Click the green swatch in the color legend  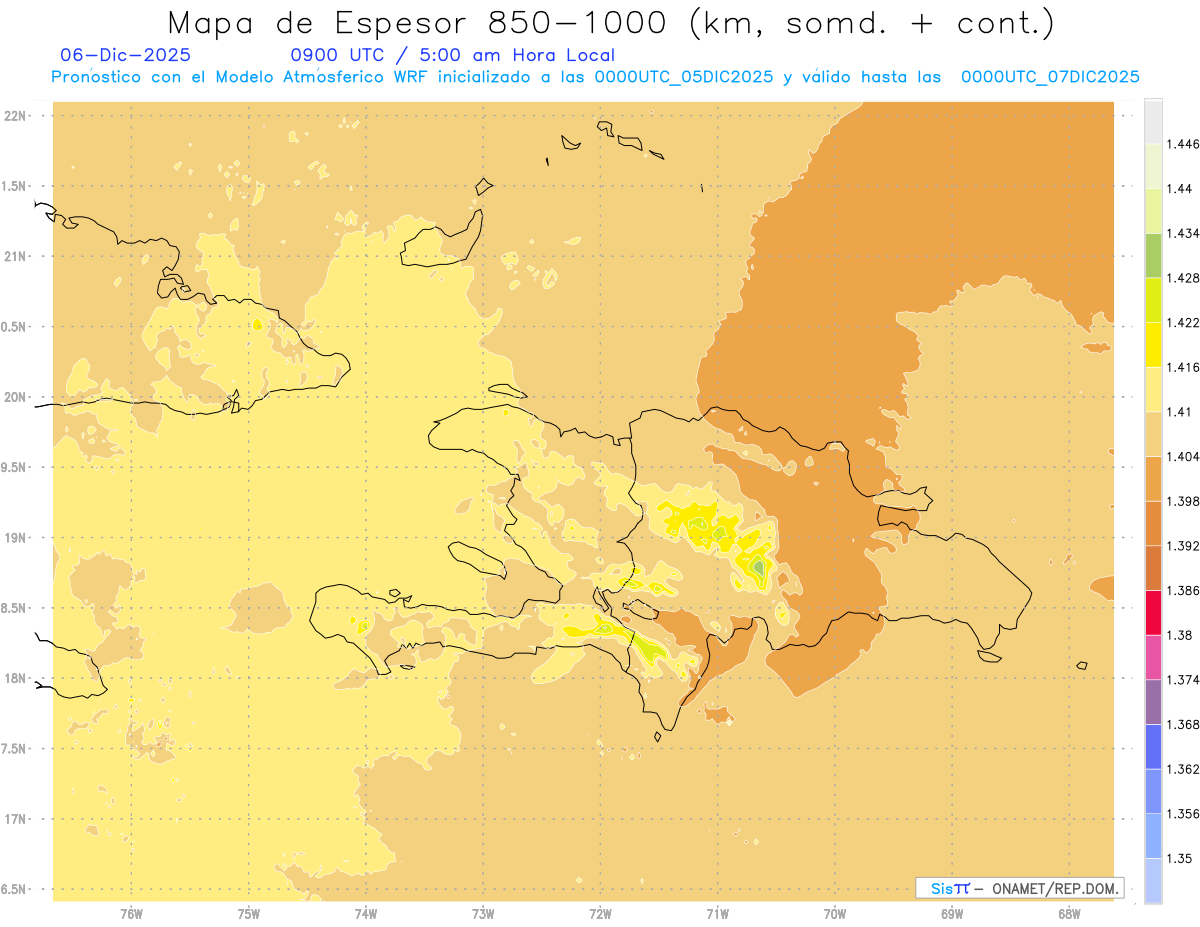tap(1153, 255)
